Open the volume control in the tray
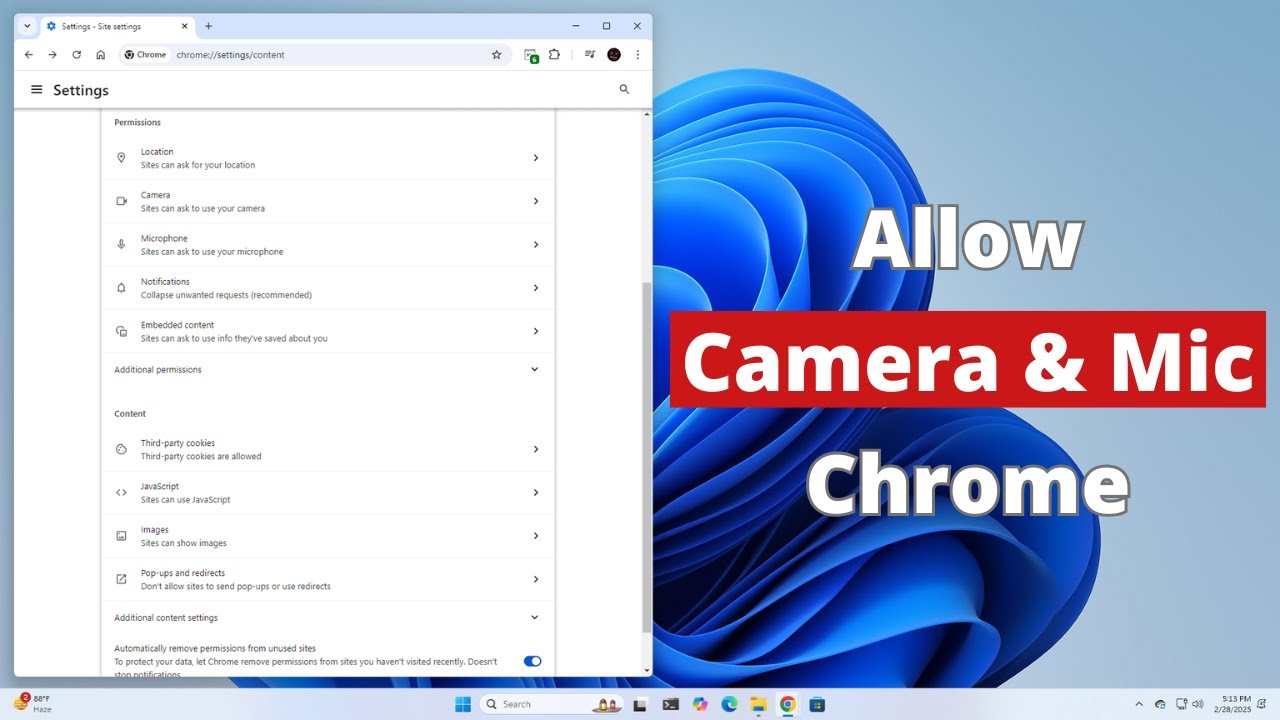 [x=1197, y=704]
